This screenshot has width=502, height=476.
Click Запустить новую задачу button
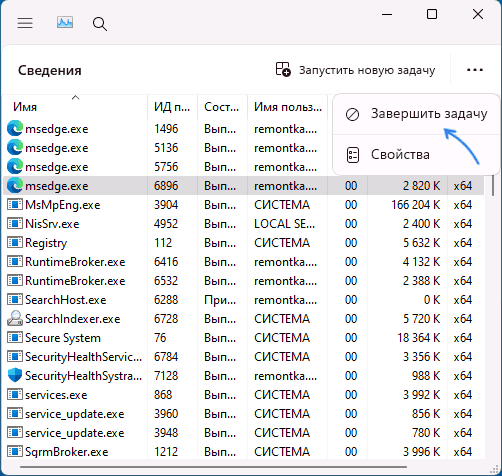tap(355, 70)
